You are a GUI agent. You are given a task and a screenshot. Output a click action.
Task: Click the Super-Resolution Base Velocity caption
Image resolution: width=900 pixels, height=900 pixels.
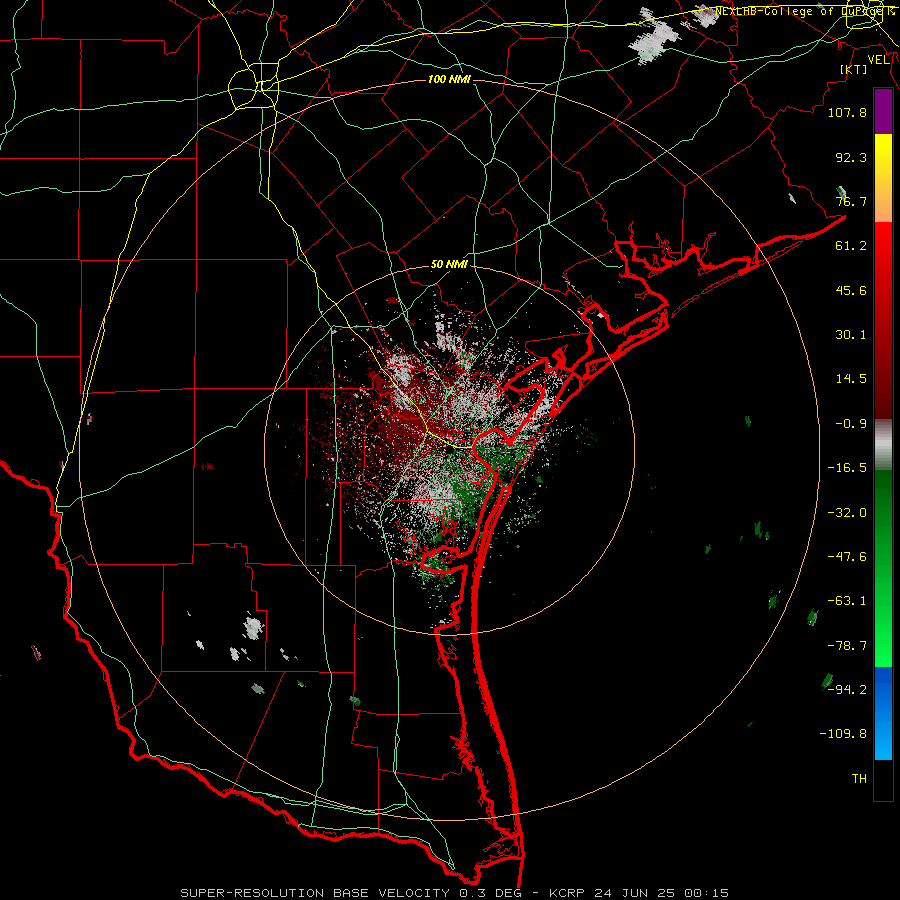point(454,893)
